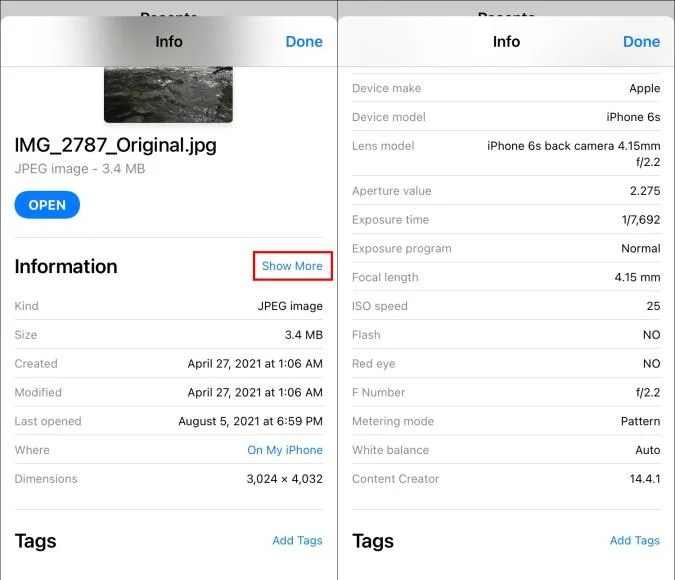
Task: Tap the White balance Auto row
Action: coord(506,450)
